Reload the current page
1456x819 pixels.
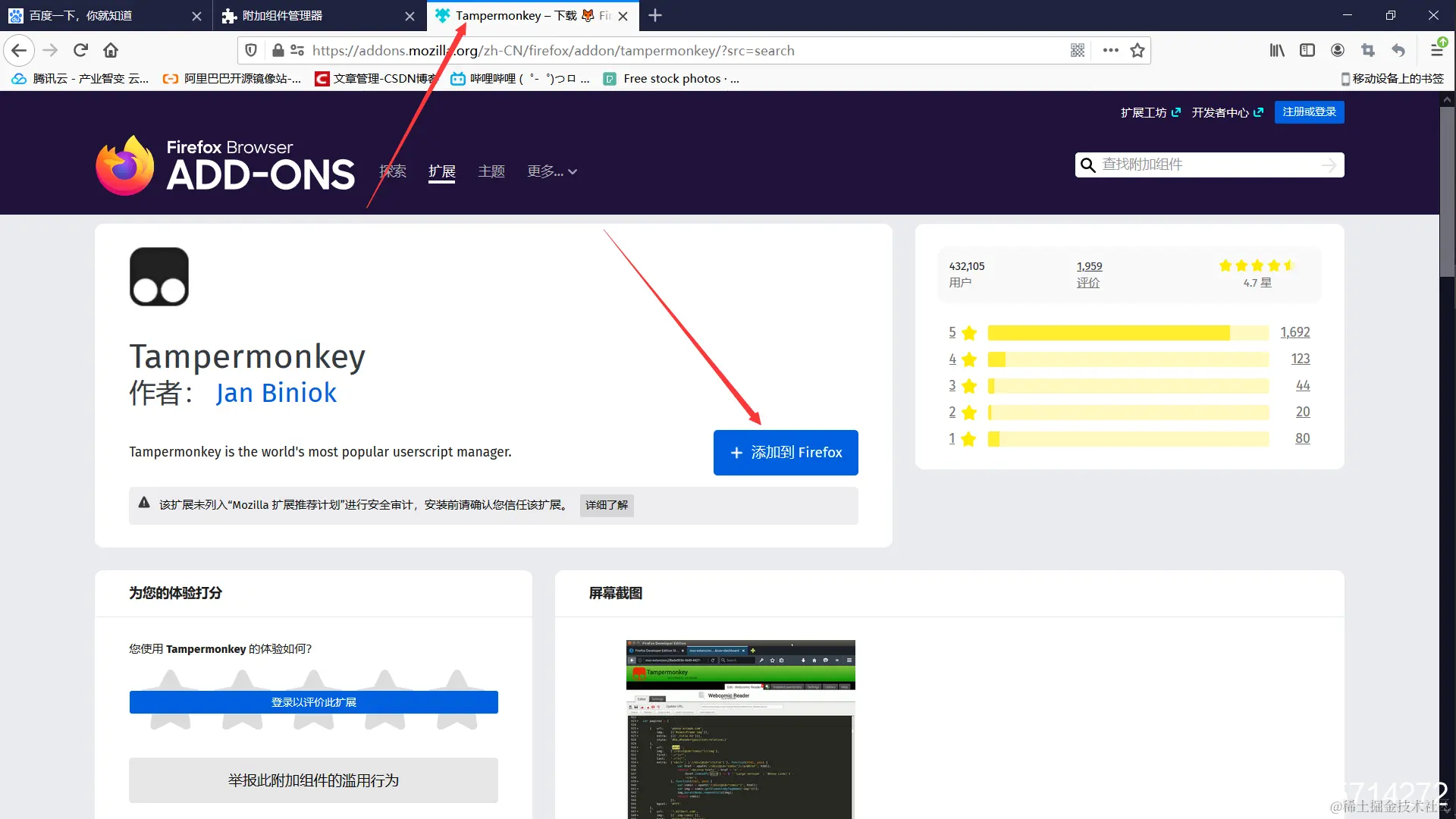click(80, 50)
